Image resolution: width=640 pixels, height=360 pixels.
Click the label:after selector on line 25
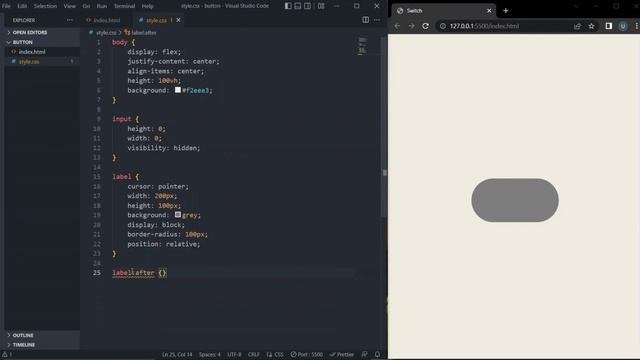(x=133, y=273)
